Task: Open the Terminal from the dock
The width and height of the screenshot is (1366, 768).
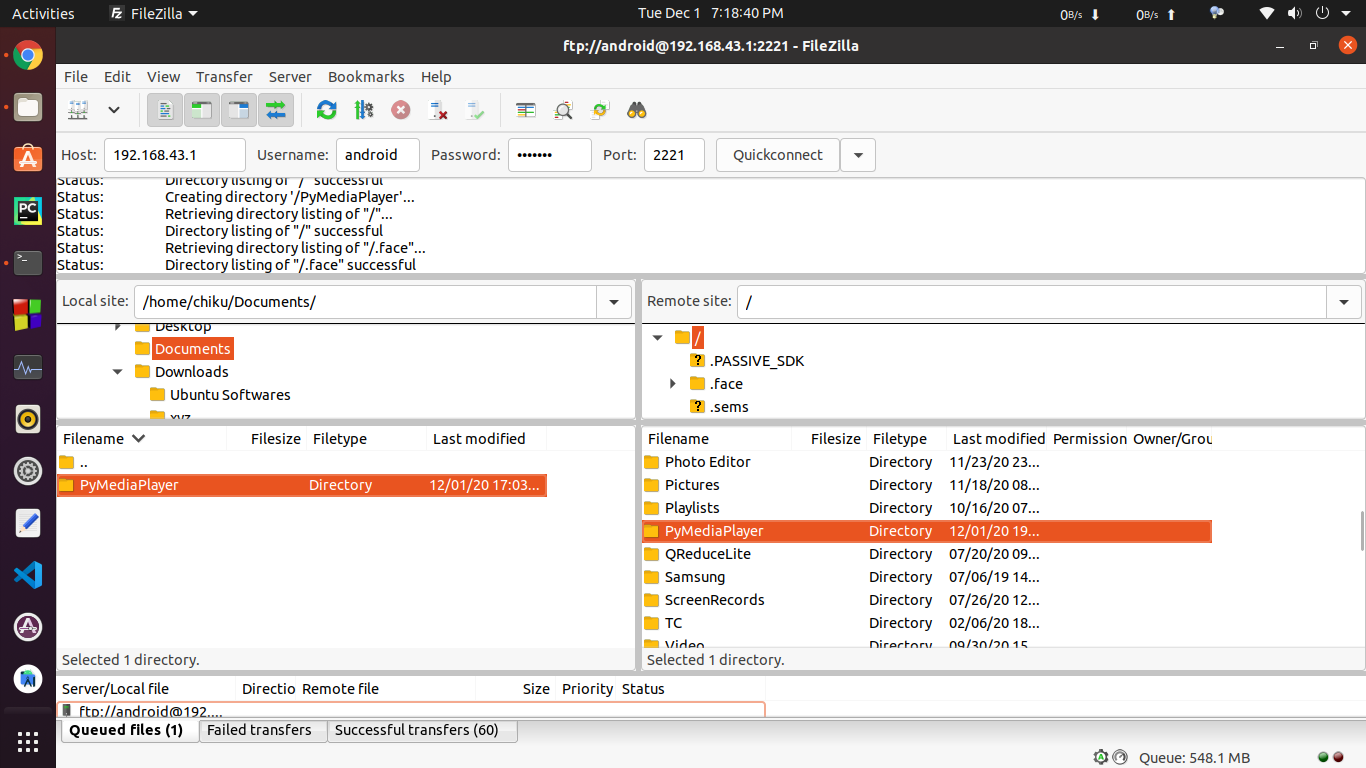Action: click(28, 263)
